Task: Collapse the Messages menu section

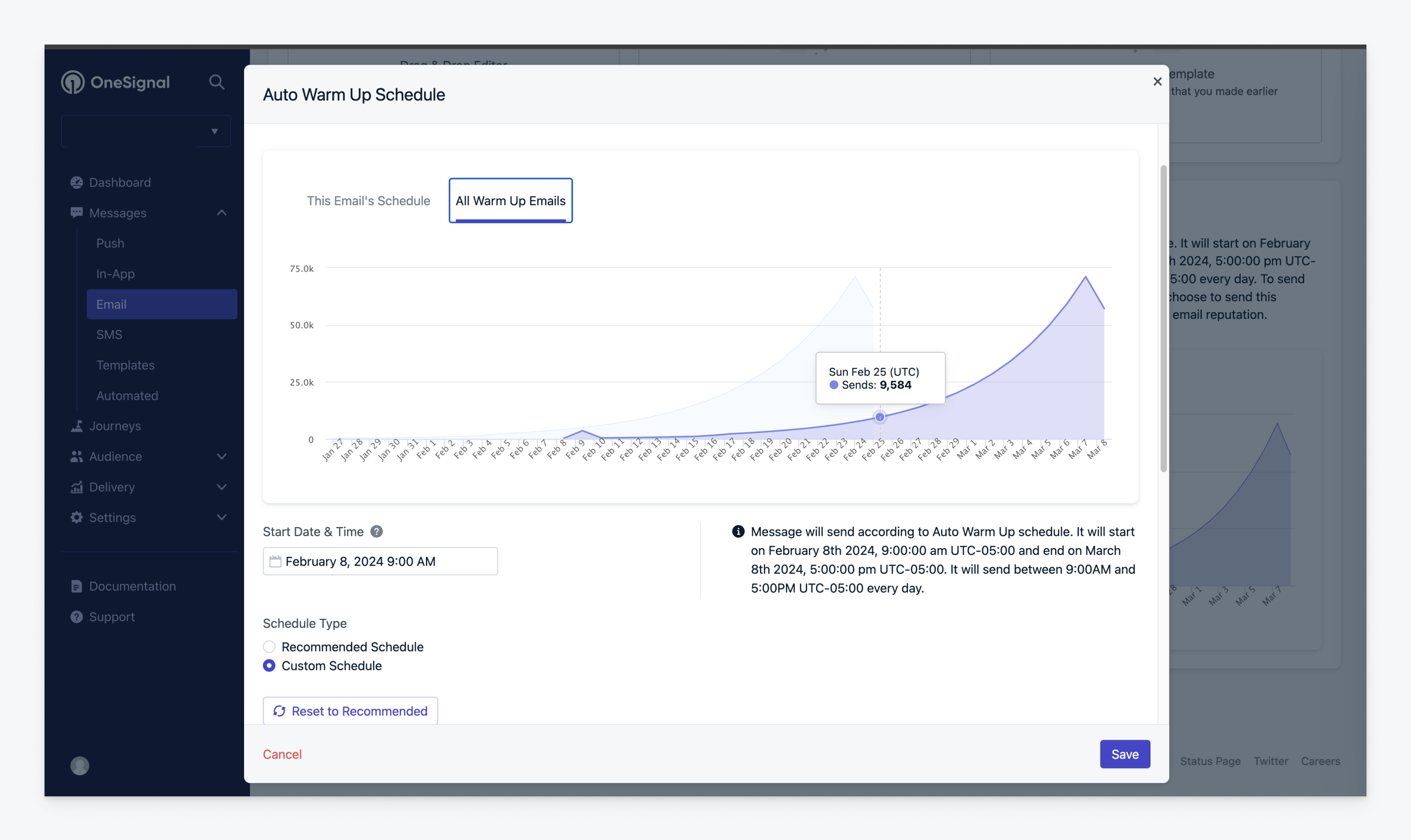Action: pos(222,213)
